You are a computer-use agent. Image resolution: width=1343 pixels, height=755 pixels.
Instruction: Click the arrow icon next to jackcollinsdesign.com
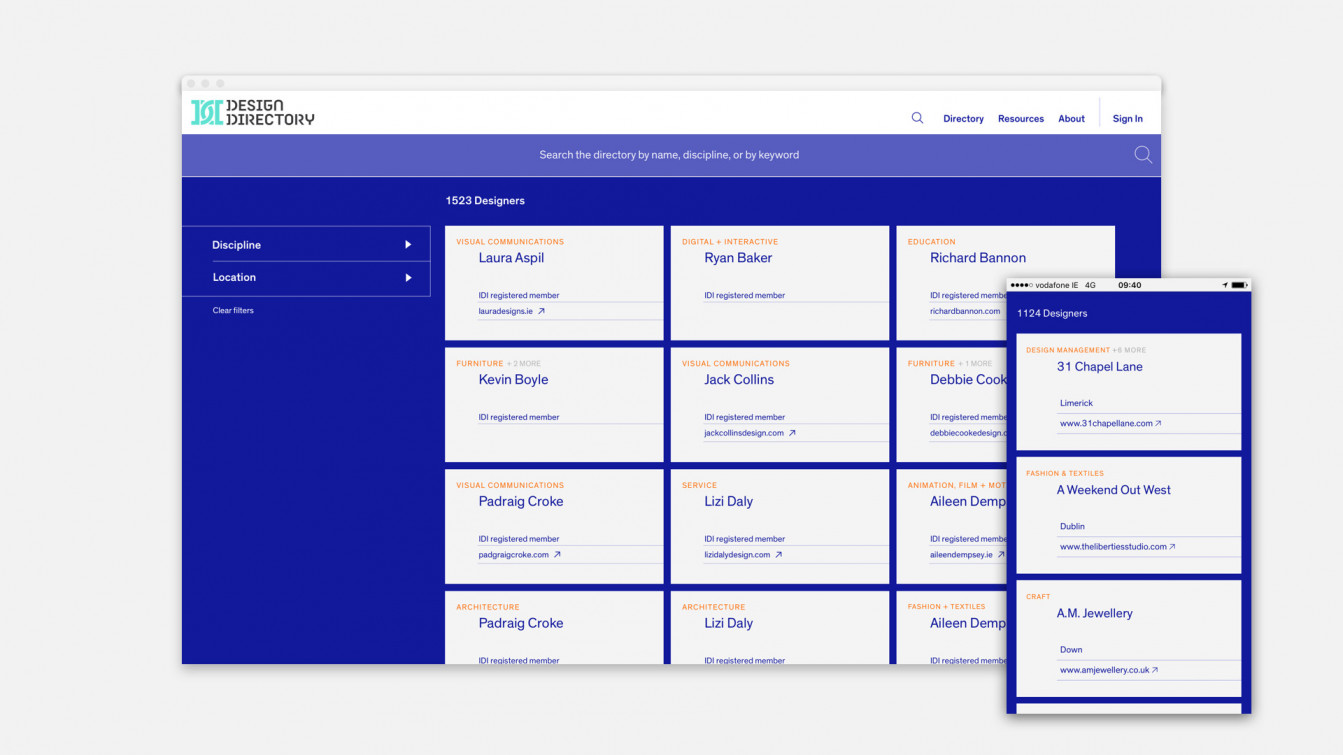click(x=792, y=433)
